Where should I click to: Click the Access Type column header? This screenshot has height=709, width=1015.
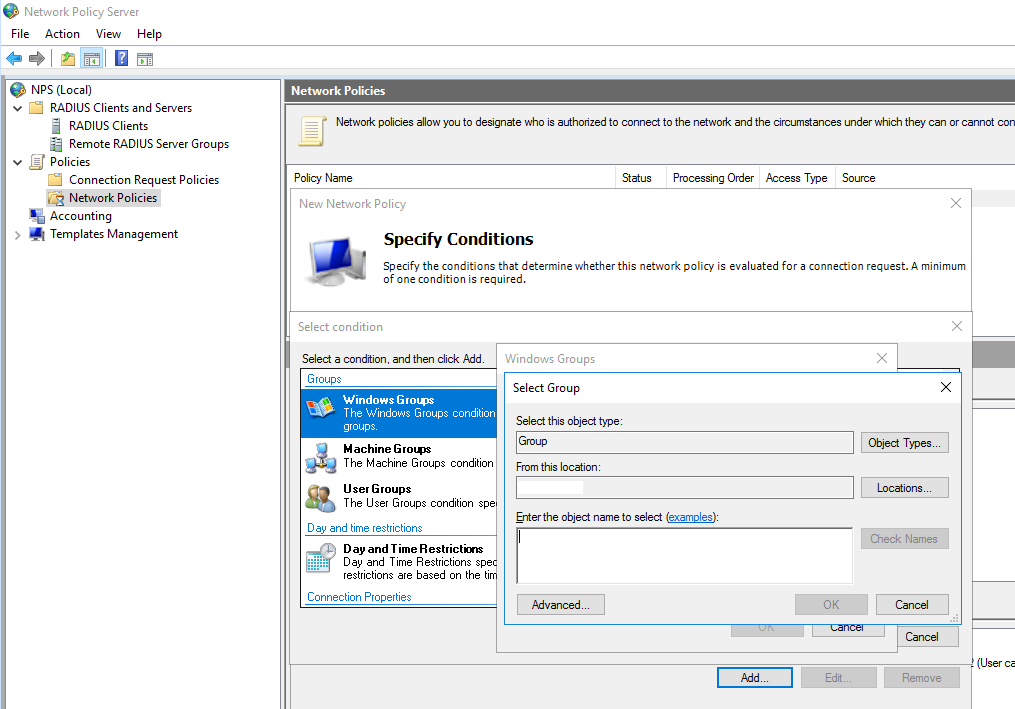pos(797,178)
